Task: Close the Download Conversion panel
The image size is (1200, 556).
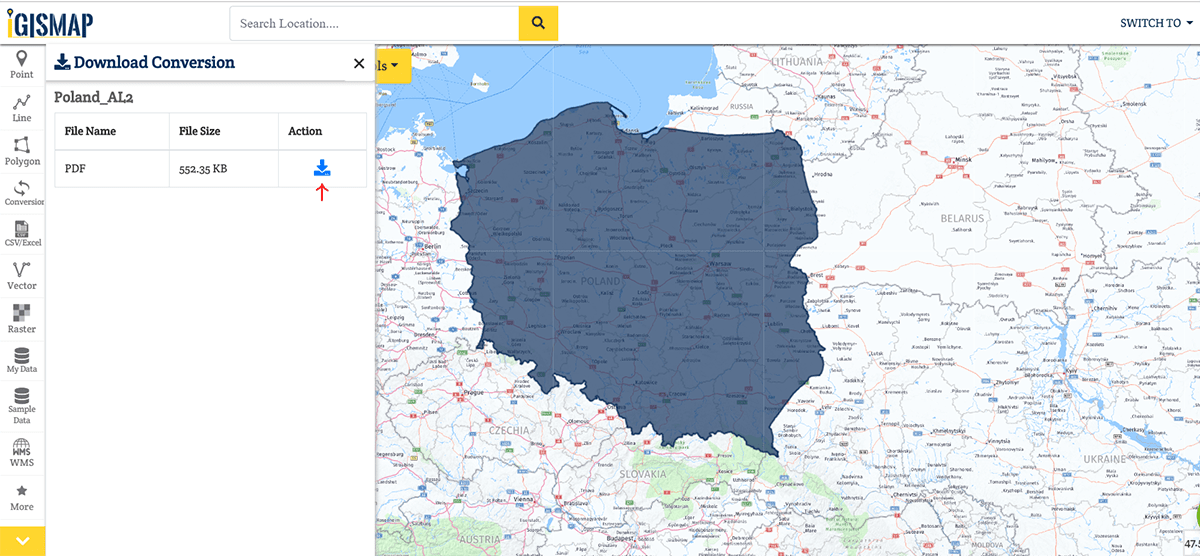Action: pyautogui.click(x=359, y=63)
